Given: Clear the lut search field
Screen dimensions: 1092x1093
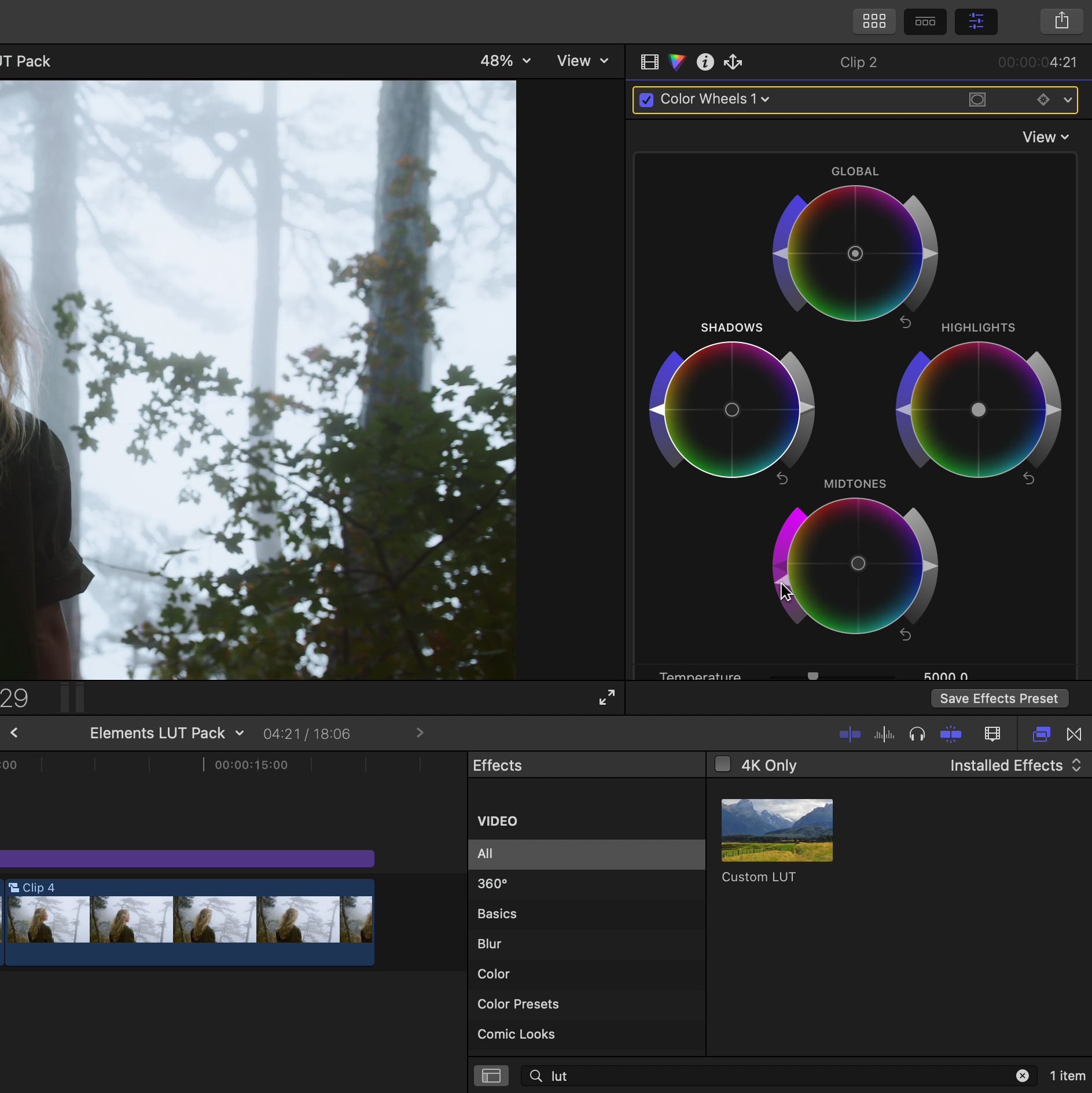Looking at the screenshot, I should click(x=1023, y=1076).
